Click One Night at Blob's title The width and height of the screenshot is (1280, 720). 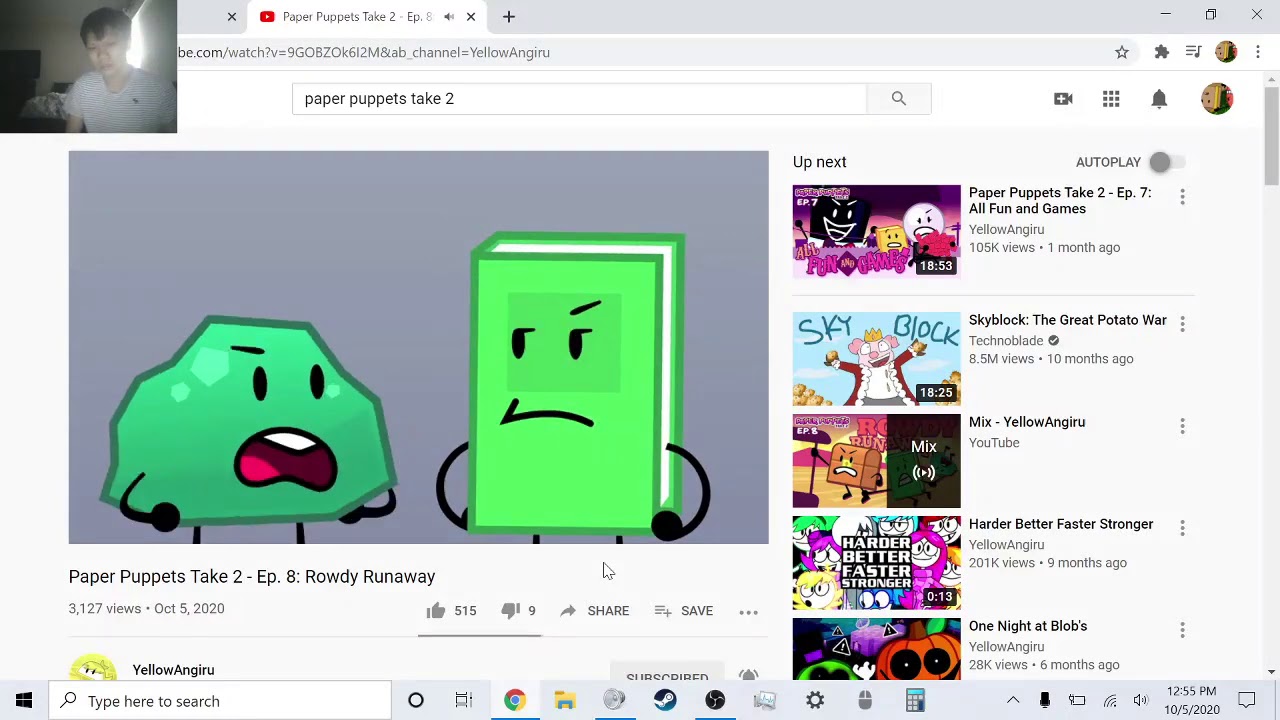pyautogui.click(x=1028, y=626)
